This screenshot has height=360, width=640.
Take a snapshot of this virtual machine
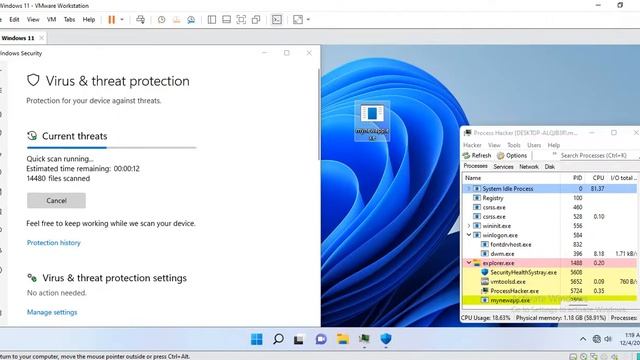pyautogui.click(x=162, y=20)
